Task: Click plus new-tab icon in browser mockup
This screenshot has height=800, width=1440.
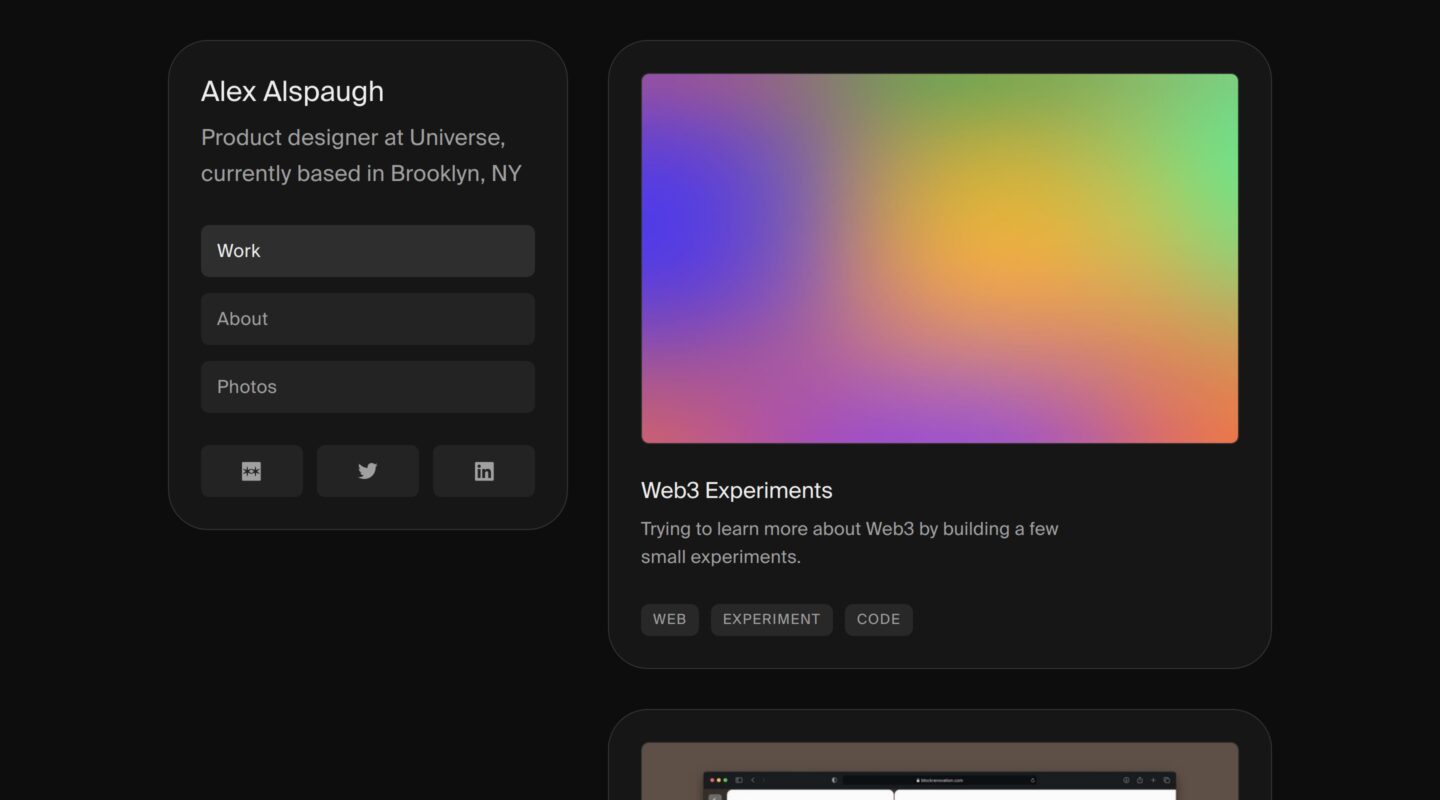Action: click(x=1153, y=780)
